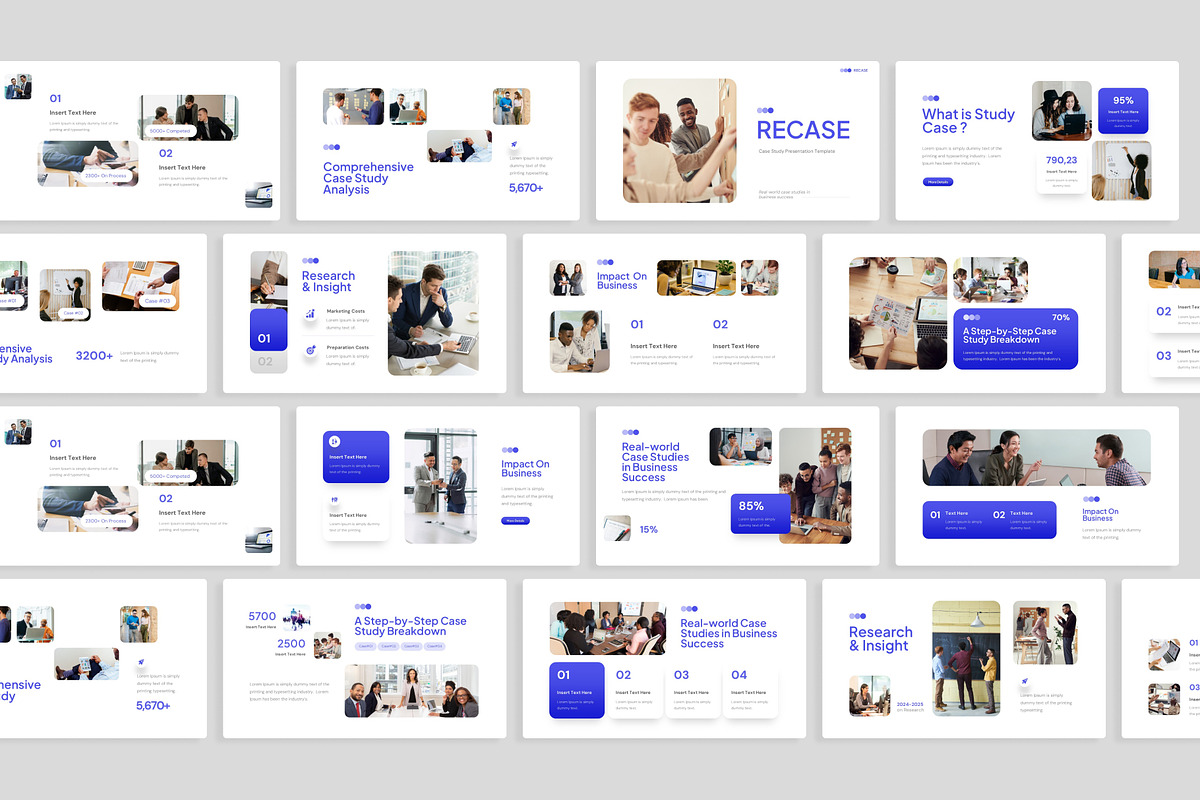The width and height of the screenshot is (1200, 800).
Task: Click the Comprehensive Case Study Analysis heading shown in full
Action: click(x=368, y=178)
